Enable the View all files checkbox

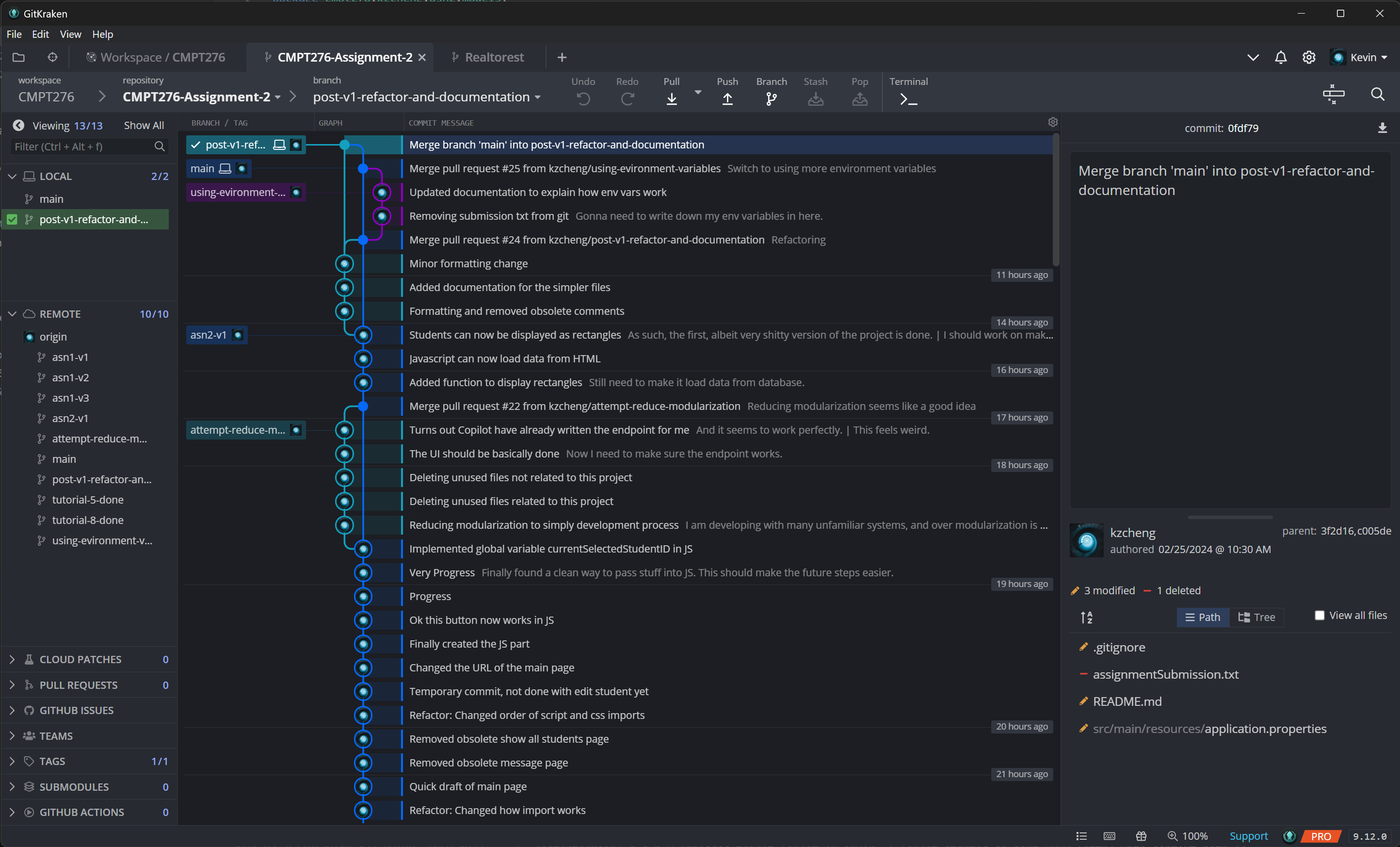pos(1320,615)
